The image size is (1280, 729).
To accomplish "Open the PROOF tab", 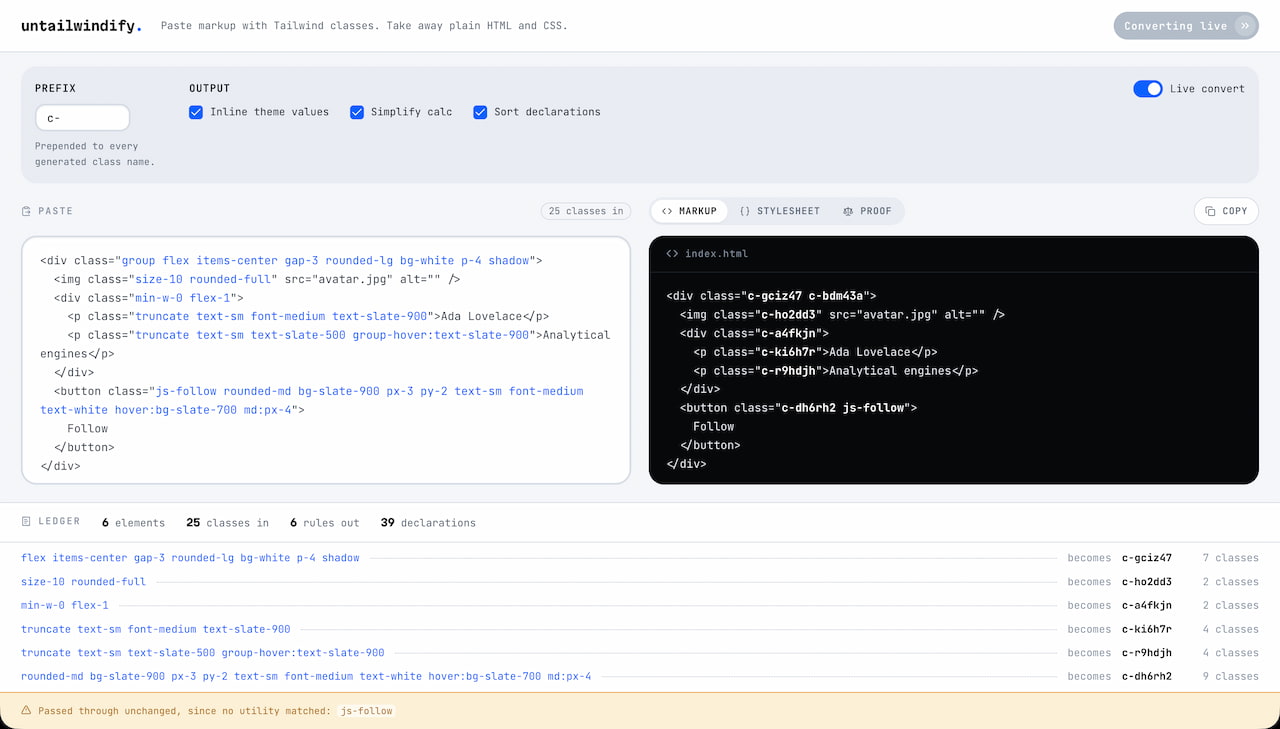I will pyautogui.click(x=867, y=211).
